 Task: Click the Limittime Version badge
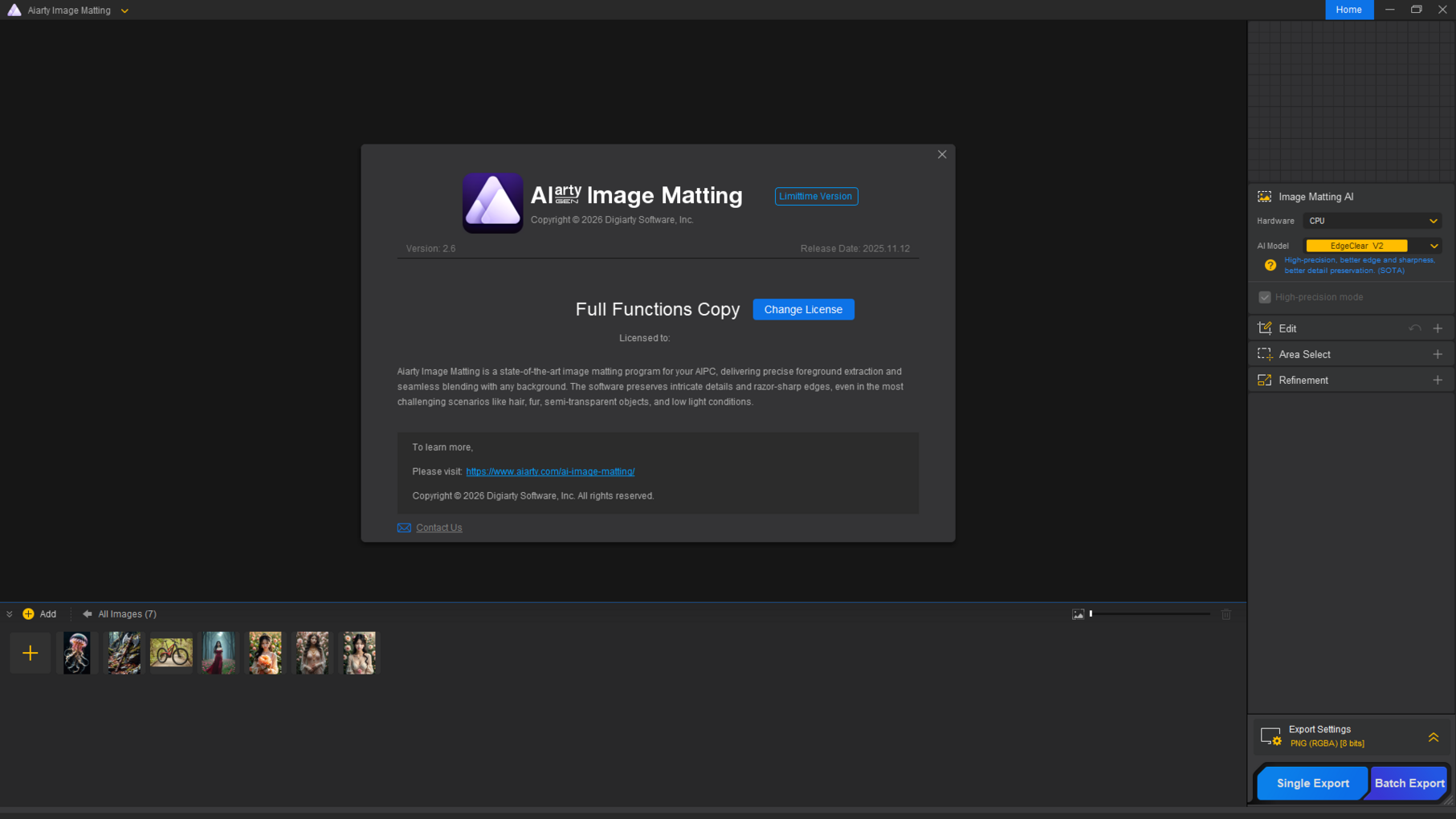coord(816,196)
